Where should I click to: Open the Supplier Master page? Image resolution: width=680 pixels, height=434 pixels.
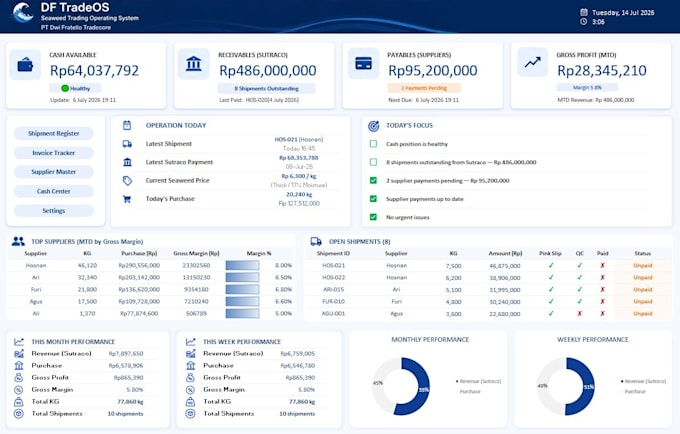point(54,172)
